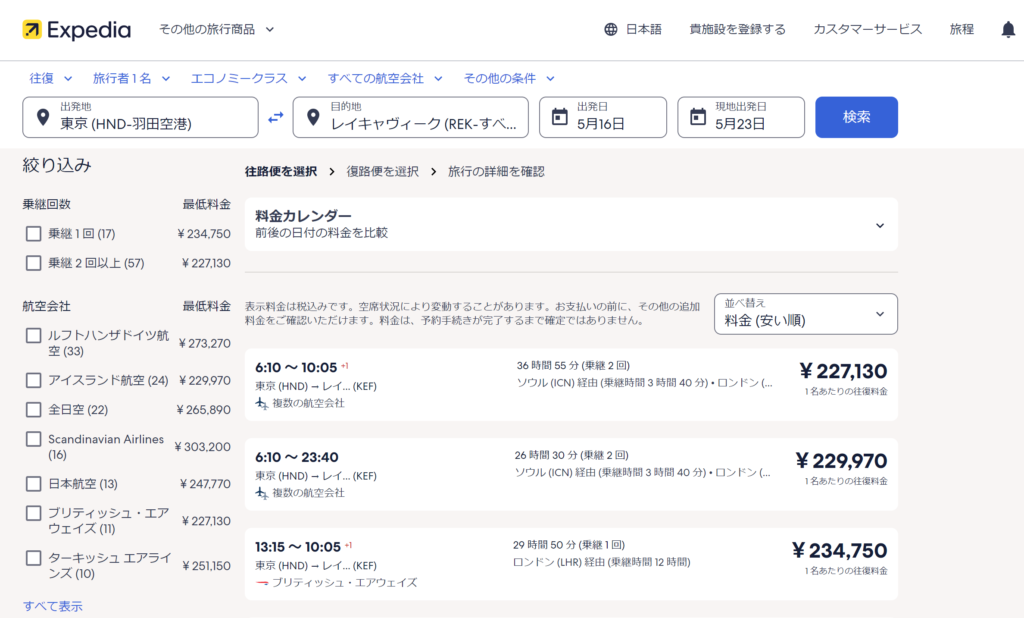Click the 出発日 date field
Screen dimensions: 1024x618
[x=603, y=117]
